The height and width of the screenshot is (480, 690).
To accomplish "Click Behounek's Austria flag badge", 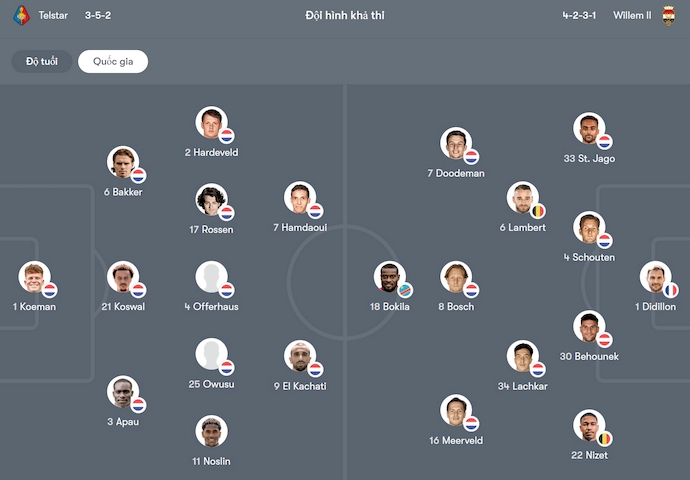I will pyautogui.click(x=604, y=339).
